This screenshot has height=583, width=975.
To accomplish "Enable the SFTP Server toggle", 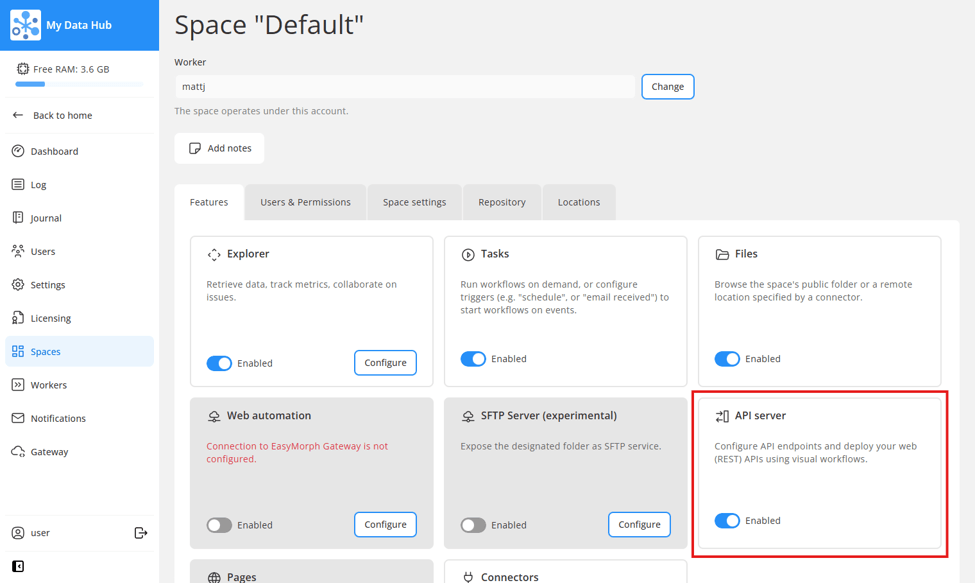I will (473, 525).
